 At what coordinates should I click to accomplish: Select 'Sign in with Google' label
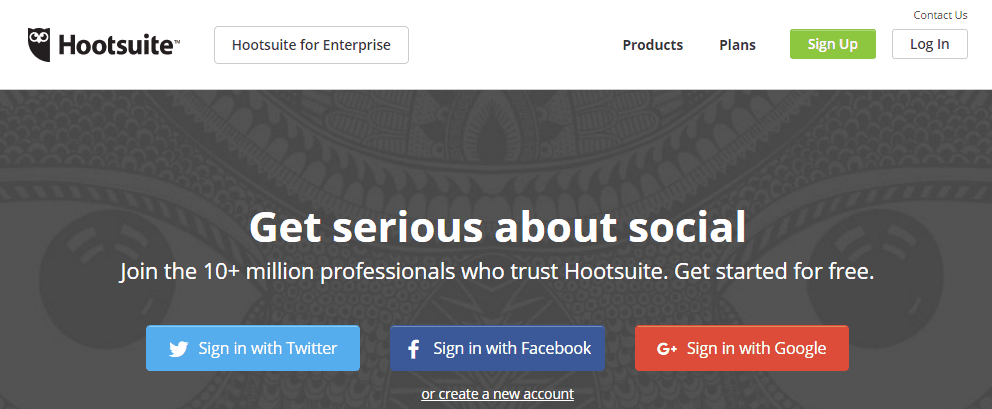[x=756, y=349]
